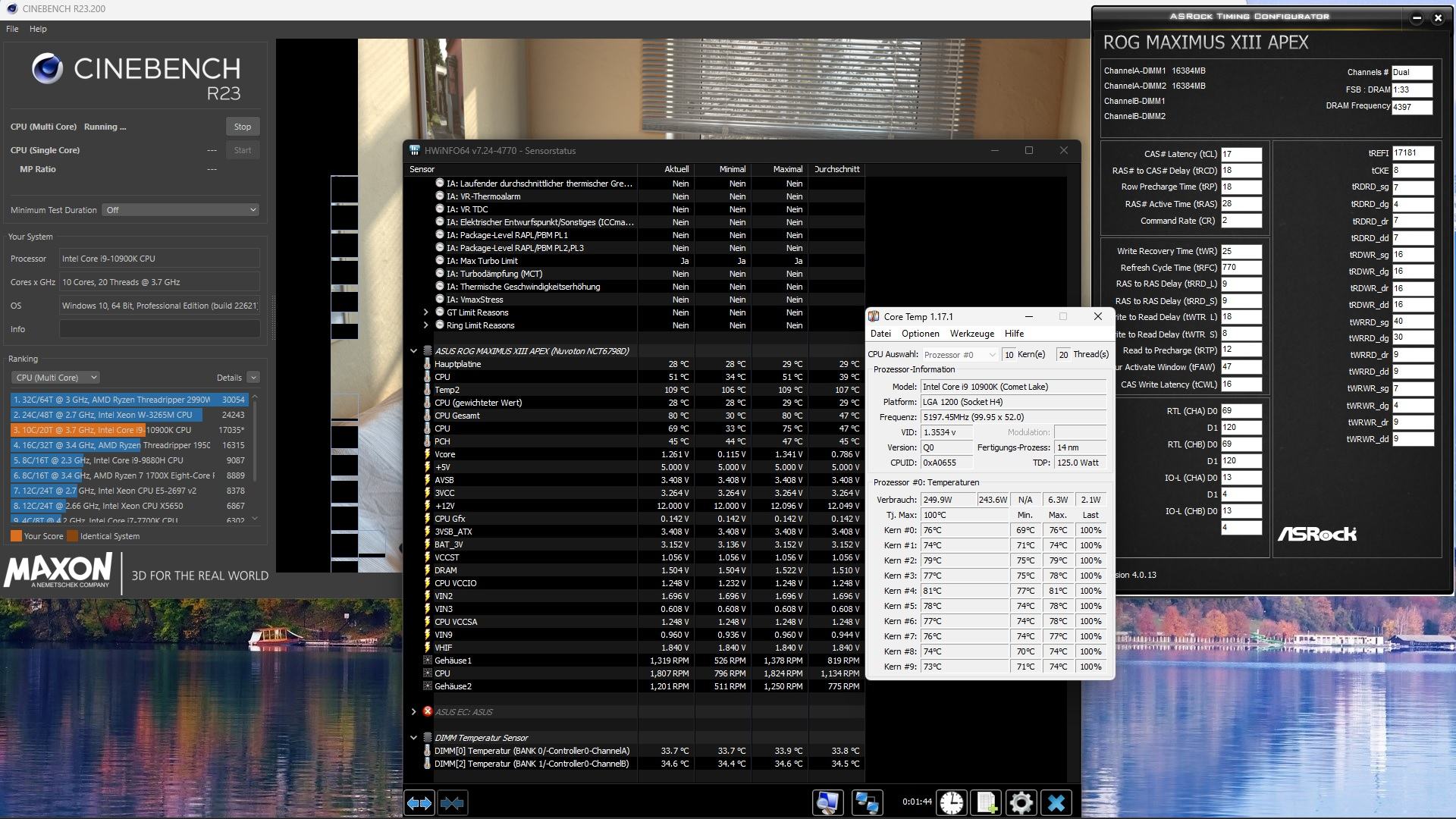Click tREFI value field in ASRock
Image resolution: width=1456 pixels, height=819 pixels.
(1413, 152)
